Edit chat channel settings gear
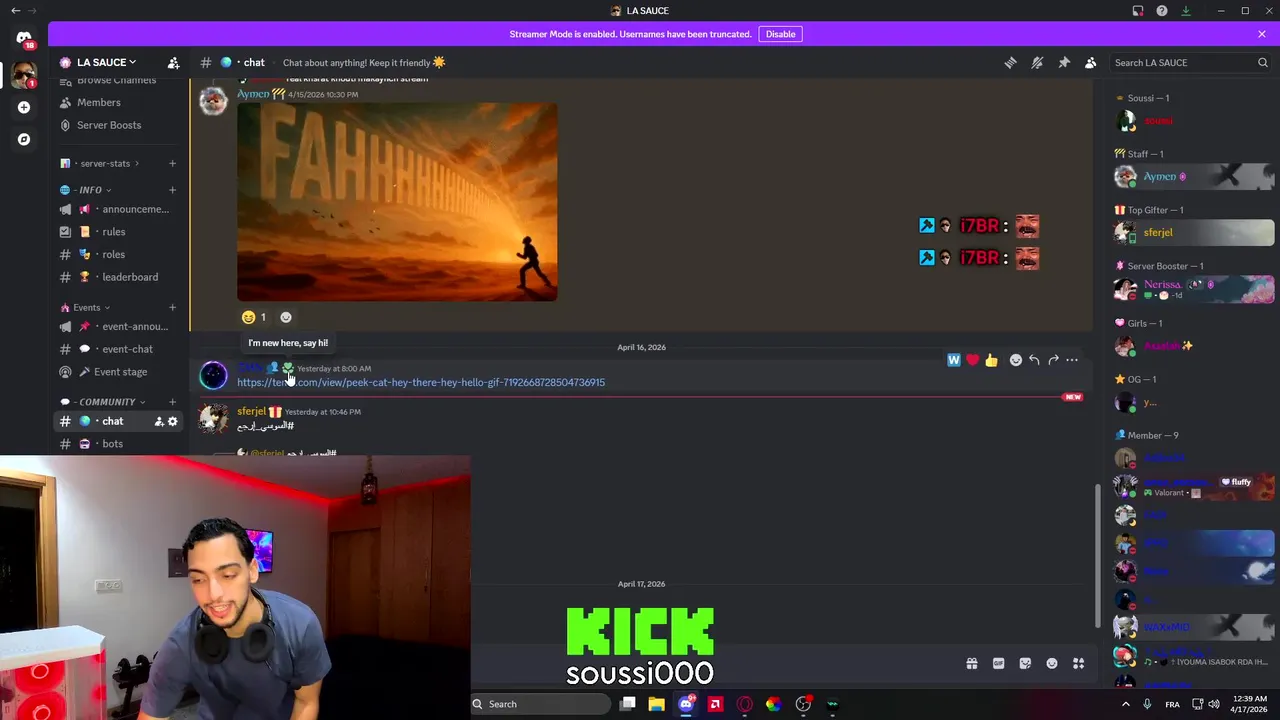This screenshot has height=720, width=1280. coord(173,422)
